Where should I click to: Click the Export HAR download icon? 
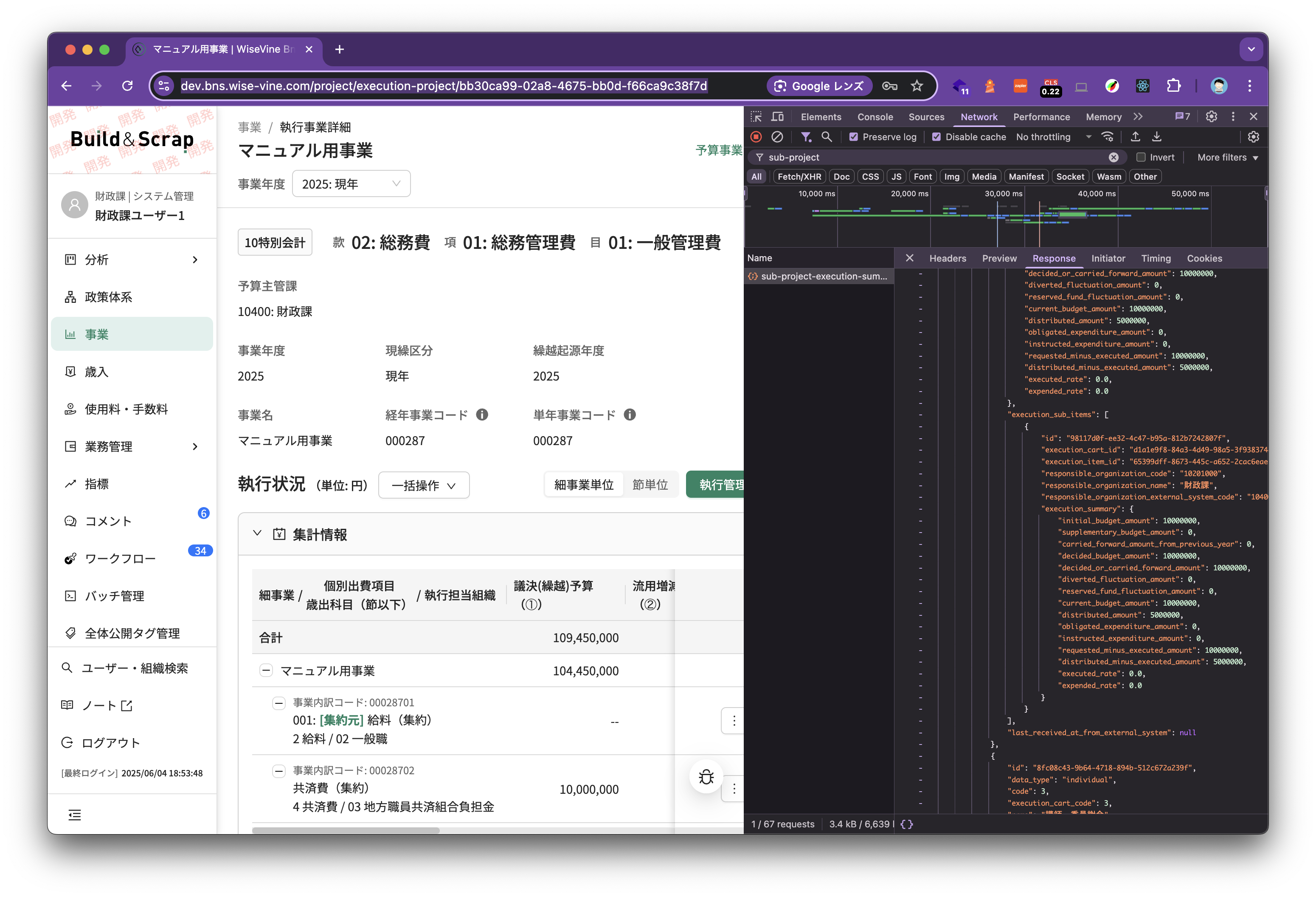click(x=1157, y=137)
